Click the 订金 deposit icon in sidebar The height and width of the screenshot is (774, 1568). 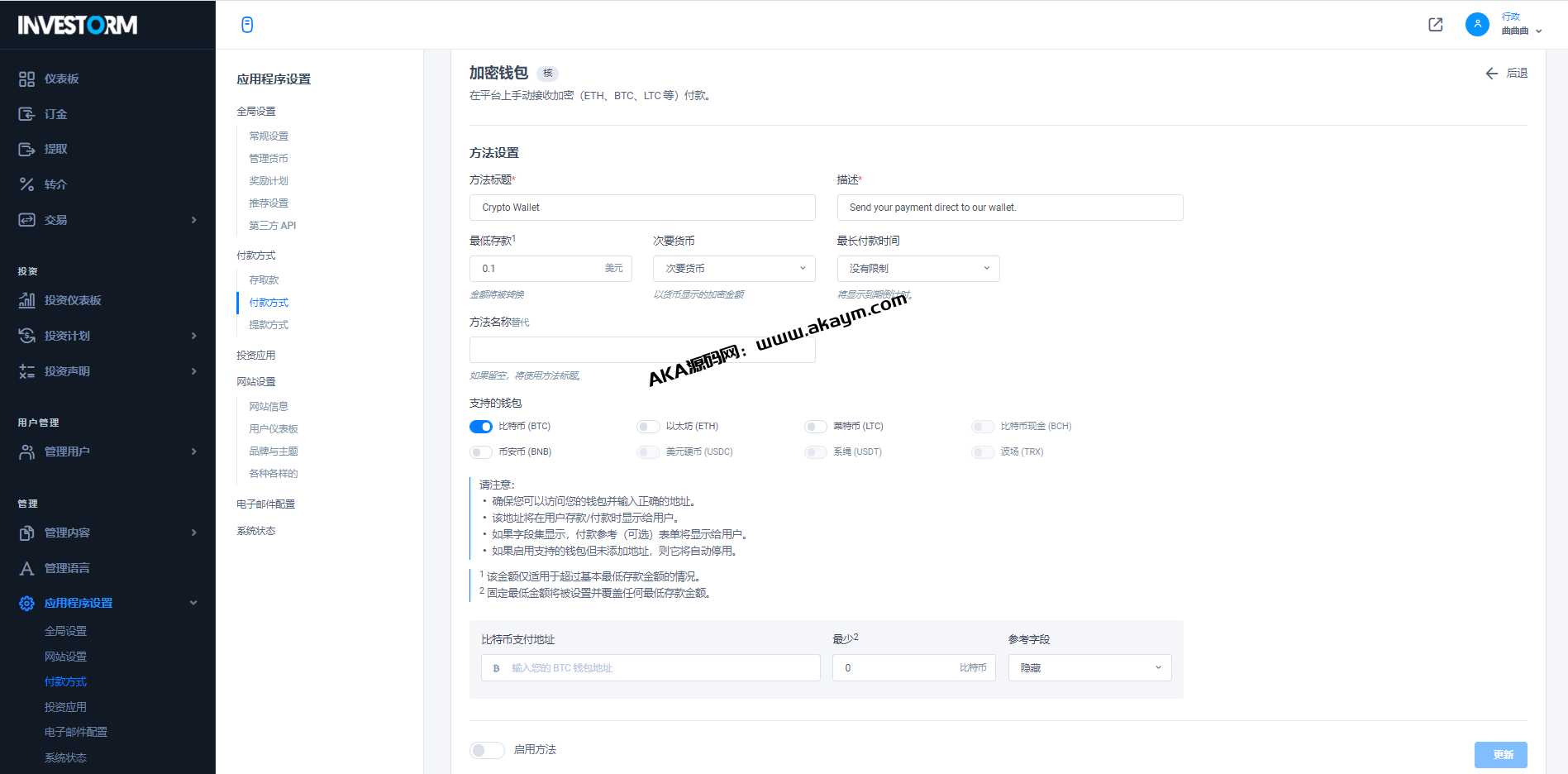coord(26,114)
